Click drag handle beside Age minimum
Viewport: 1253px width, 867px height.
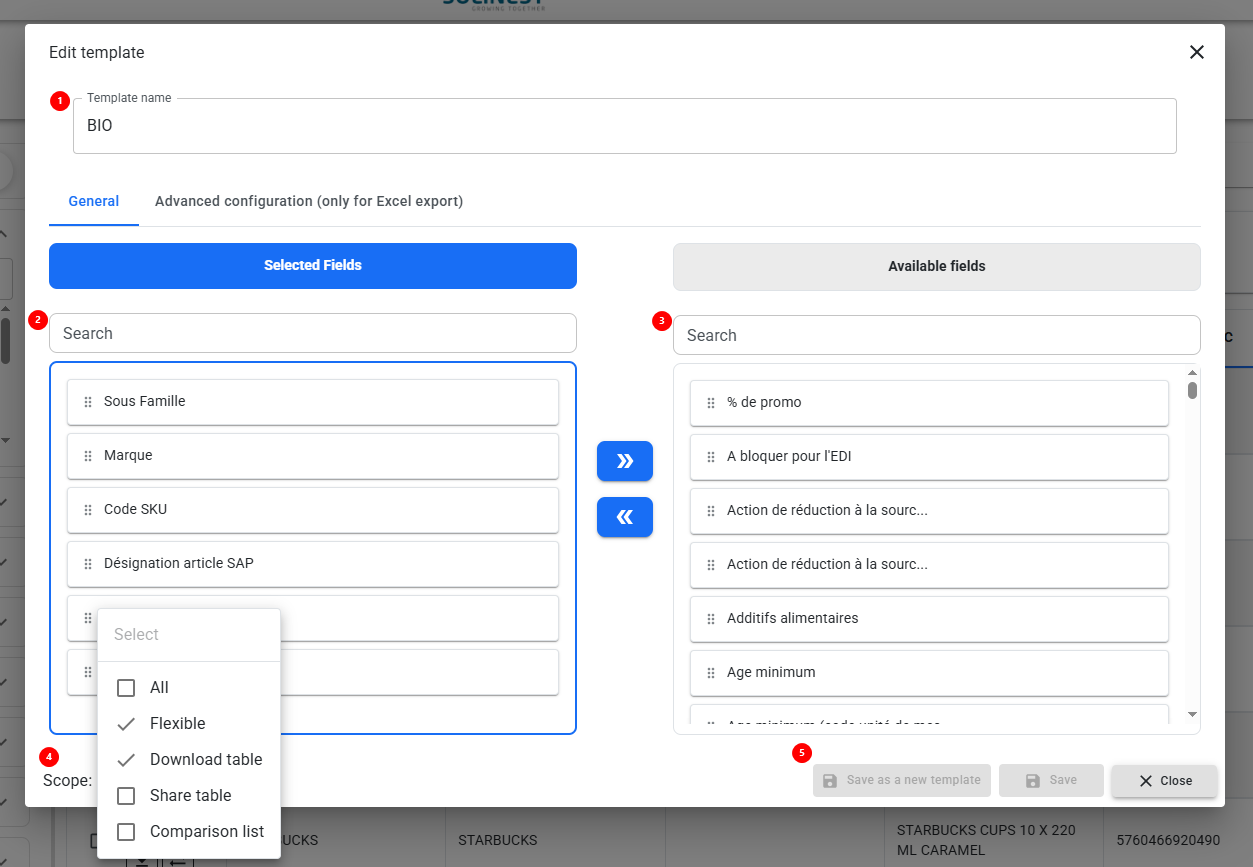tap(711, 673)
